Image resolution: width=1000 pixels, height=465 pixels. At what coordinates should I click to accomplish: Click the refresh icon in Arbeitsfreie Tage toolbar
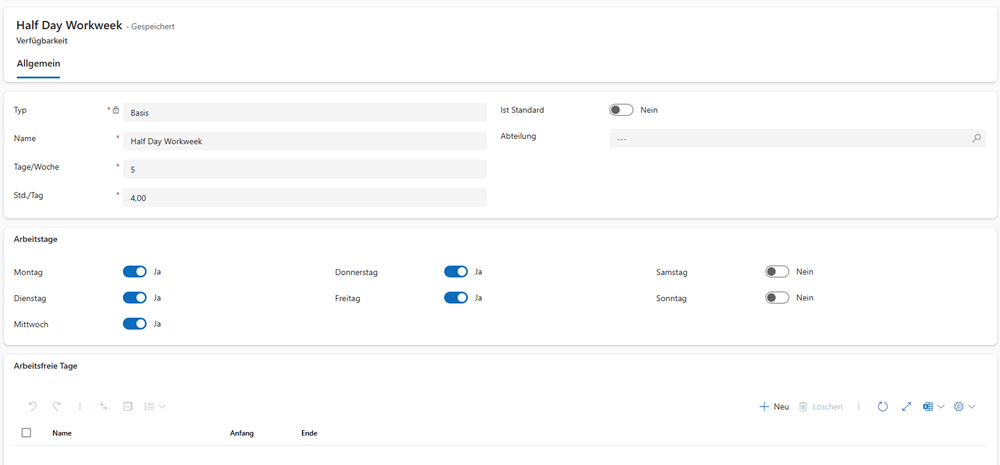pyautogui.click(x=882, y=407)
